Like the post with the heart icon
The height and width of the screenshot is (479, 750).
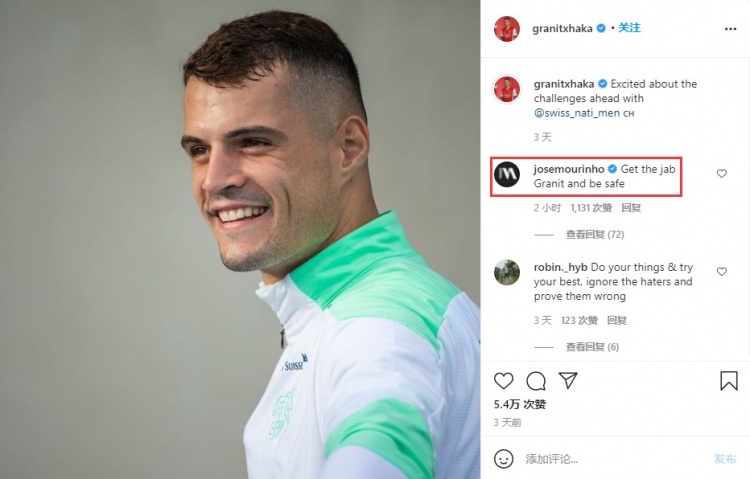tap(503, 381)
